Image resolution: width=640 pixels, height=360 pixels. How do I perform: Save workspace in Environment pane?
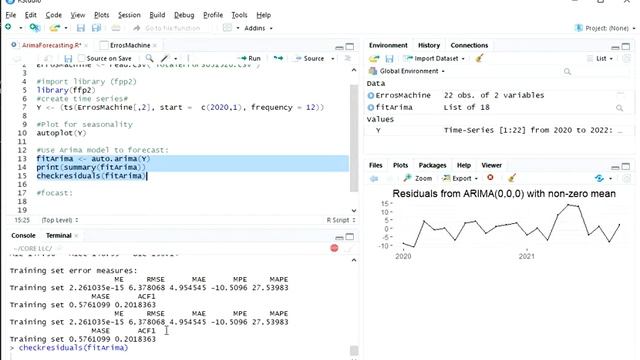coord(389,58)
